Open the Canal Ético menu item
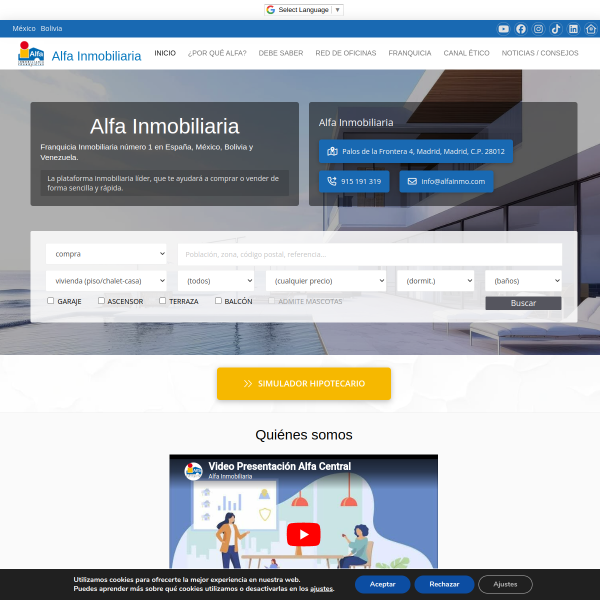600x600 pixels. pyautogui.click(x=466, y=53)
